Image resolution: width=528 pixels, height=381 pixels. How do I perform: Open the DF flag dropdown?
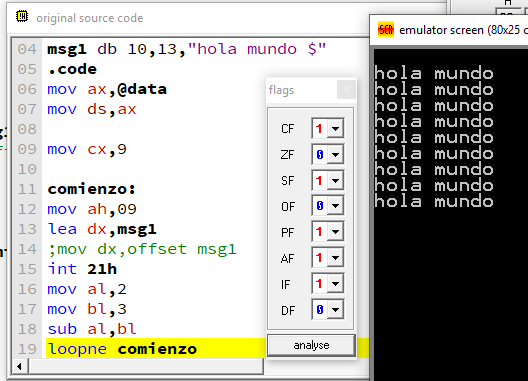click(x=335, y=309)
